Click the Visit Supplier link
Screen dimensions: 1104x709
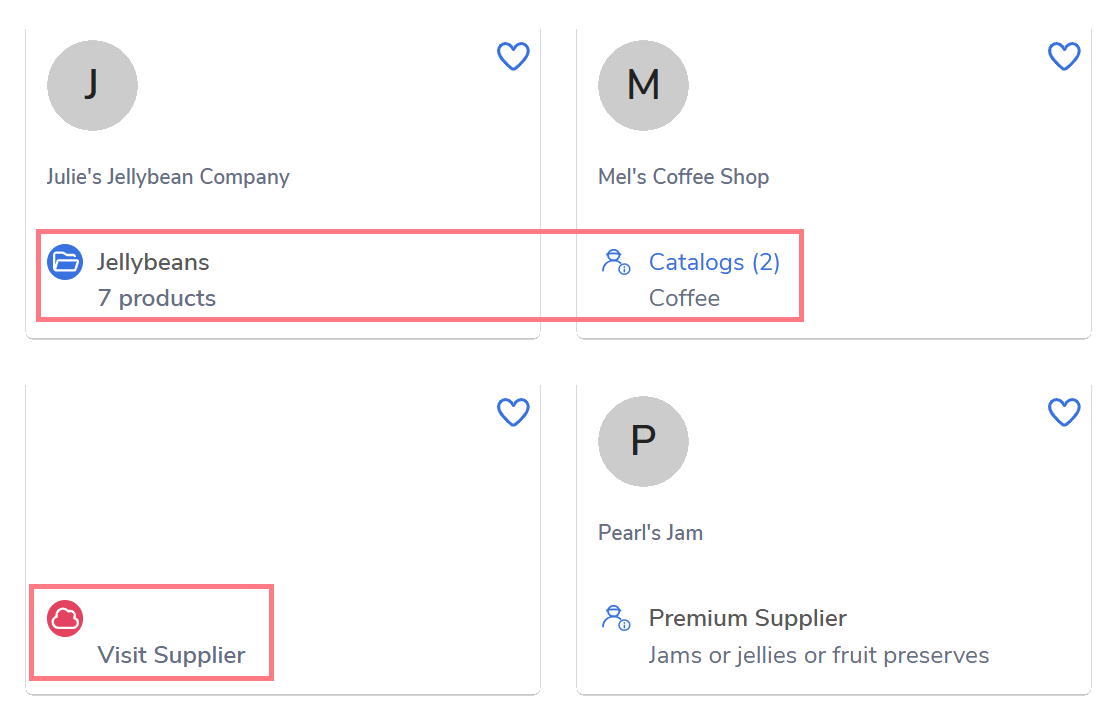pyautogui.click(x=171, y=655)
